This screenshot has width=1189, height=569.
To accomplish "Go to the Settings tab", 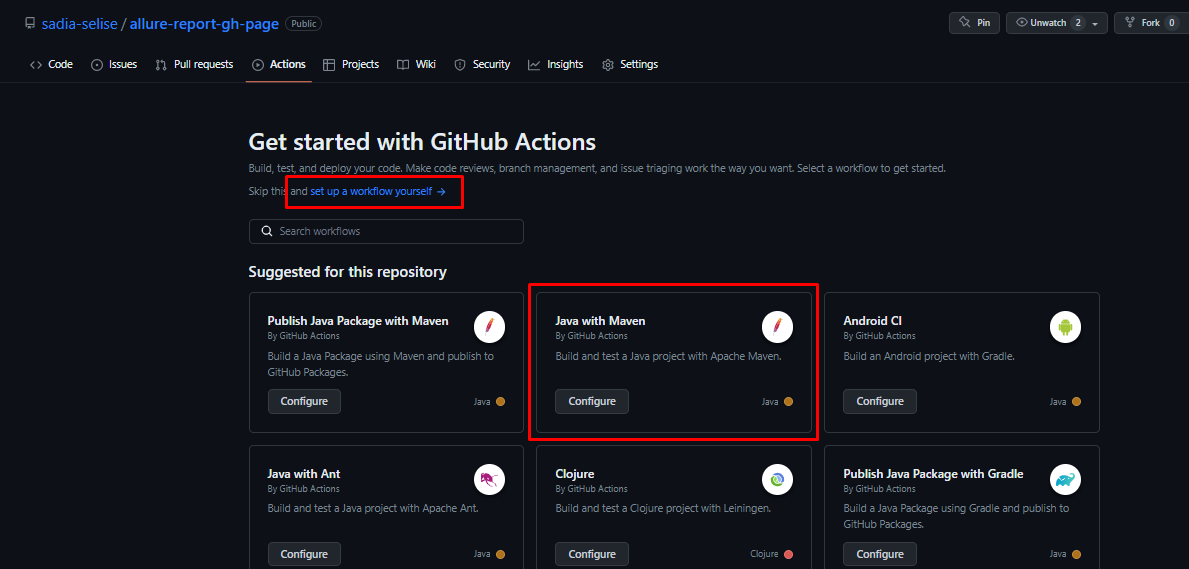I will coord(630,64).
